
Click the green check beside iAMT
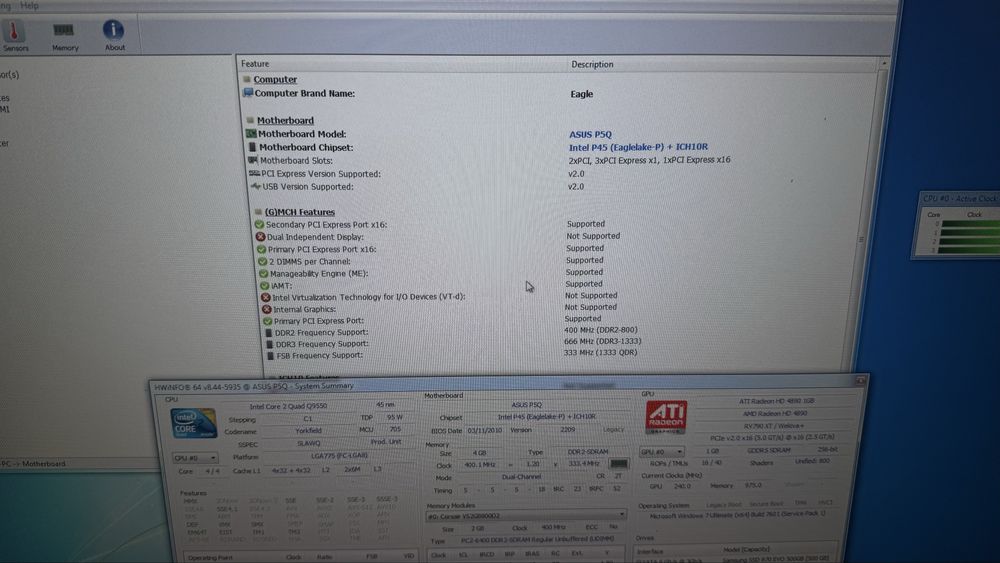coord(265,286)
